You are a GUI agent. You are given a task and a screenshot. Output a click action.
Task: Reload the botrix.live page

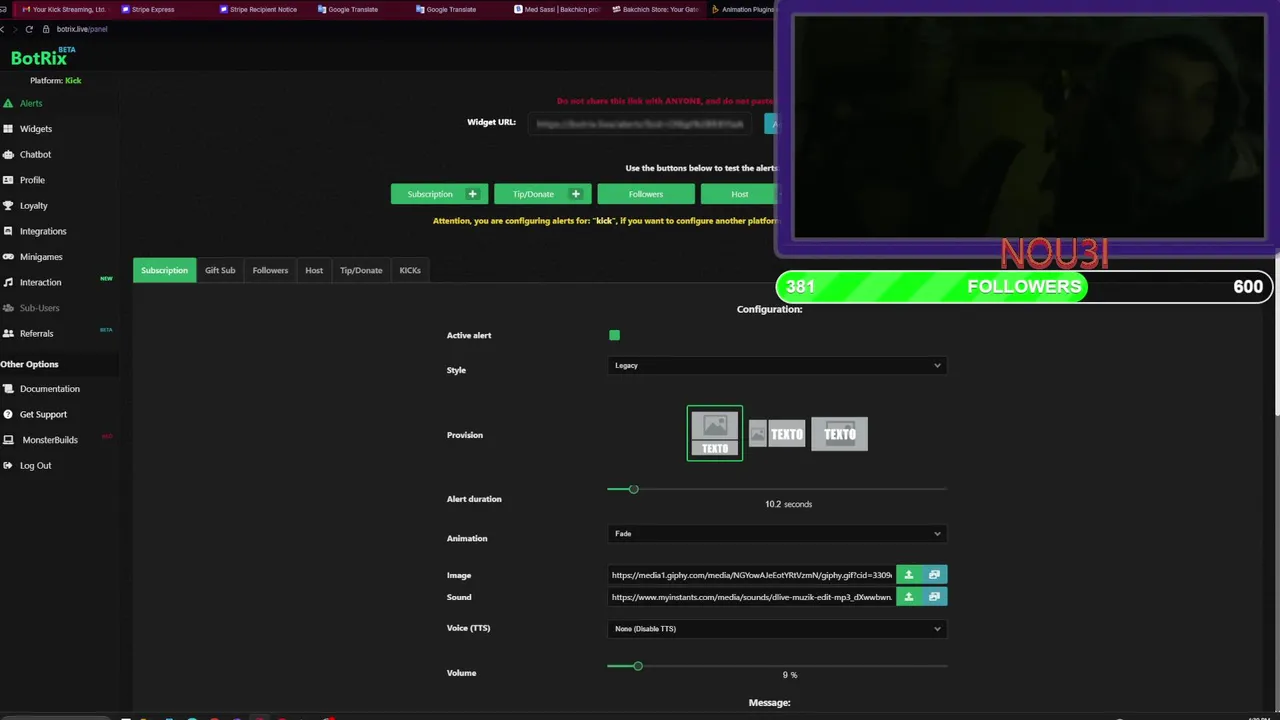[x=29, y=29]
